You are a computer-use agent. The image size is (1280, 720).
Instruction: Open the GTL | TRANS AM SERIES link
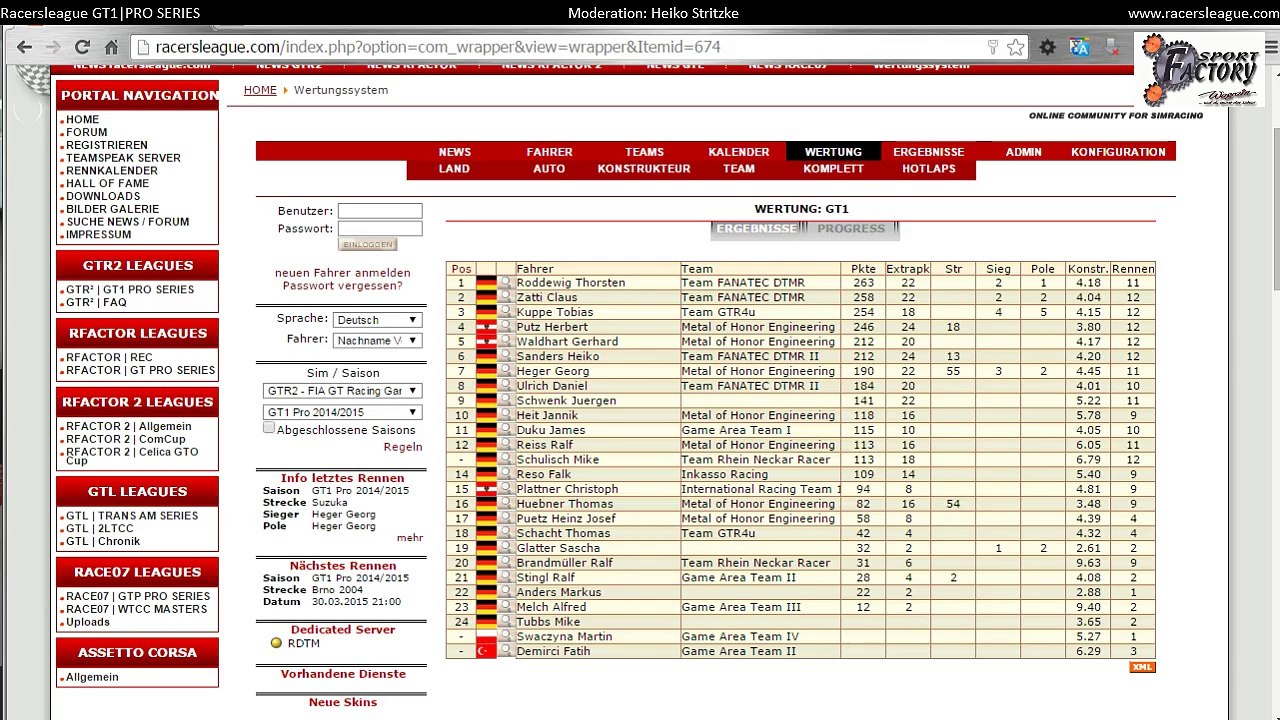point(132,516)
